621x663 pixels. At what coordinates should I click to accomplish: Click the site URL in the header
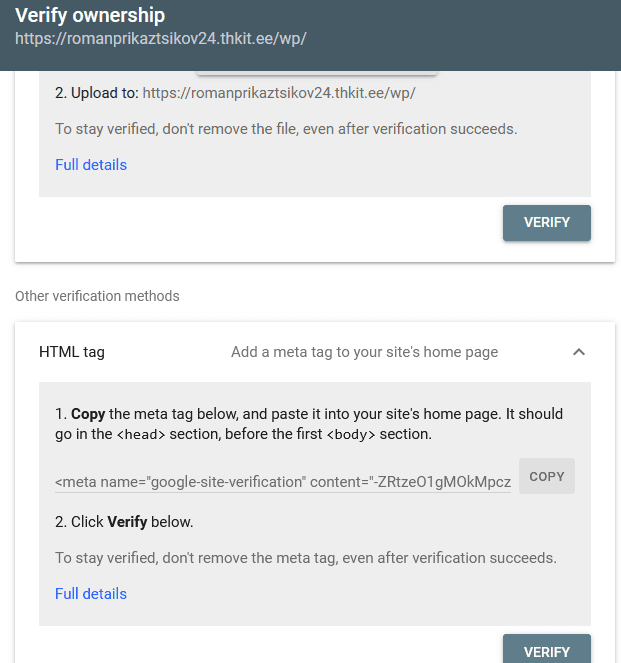coord(160,40)
